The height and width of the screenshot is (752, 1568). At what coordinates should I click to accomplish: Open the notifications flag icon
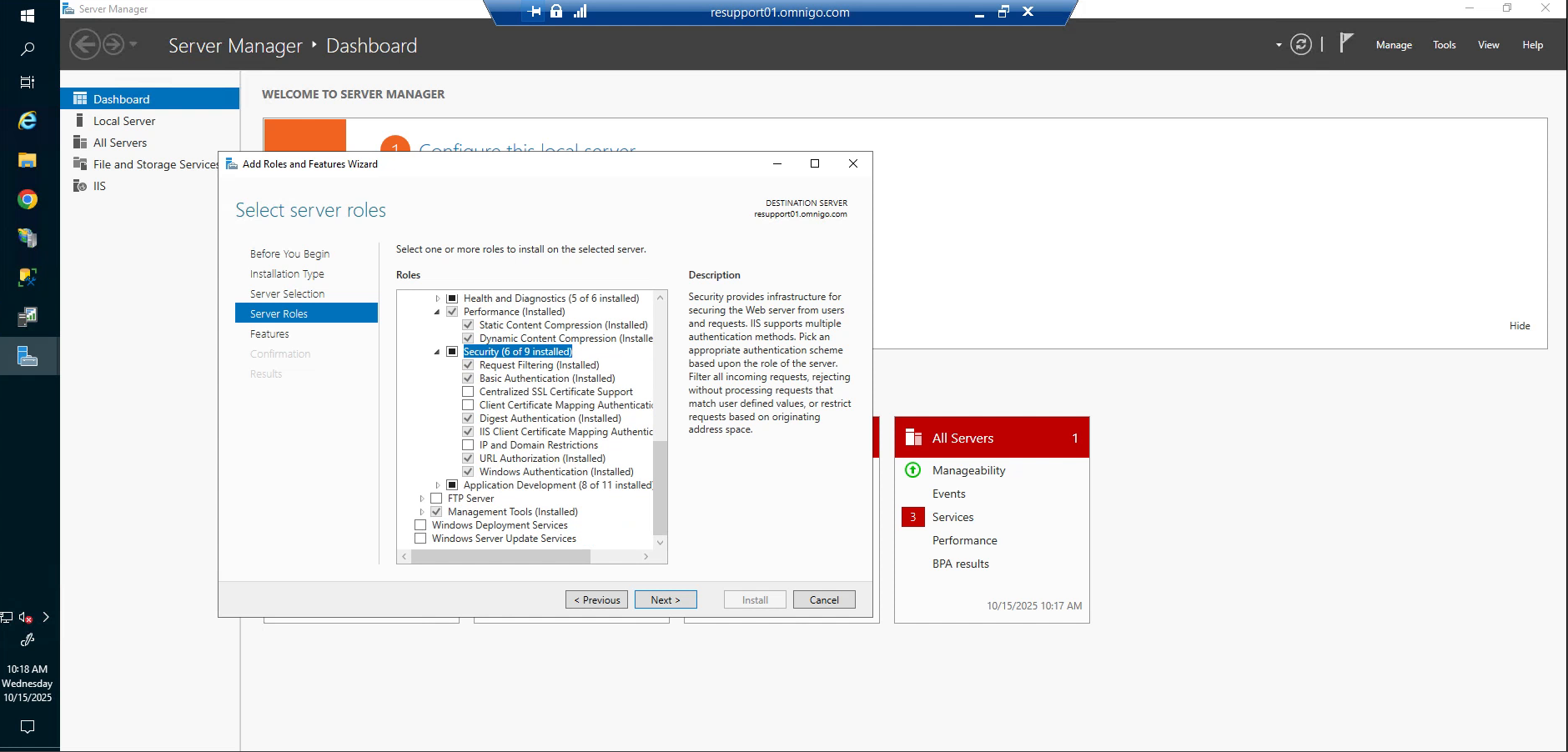tap(1344, 42)
